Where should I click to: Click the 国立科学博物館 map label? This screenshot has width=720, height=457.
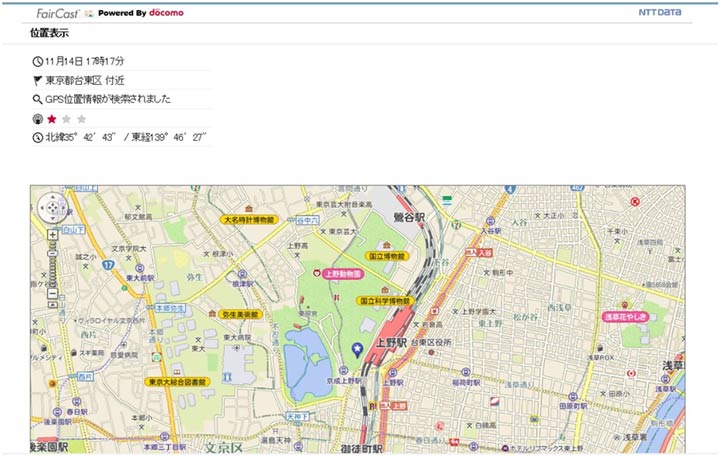(x=384, y=300)
